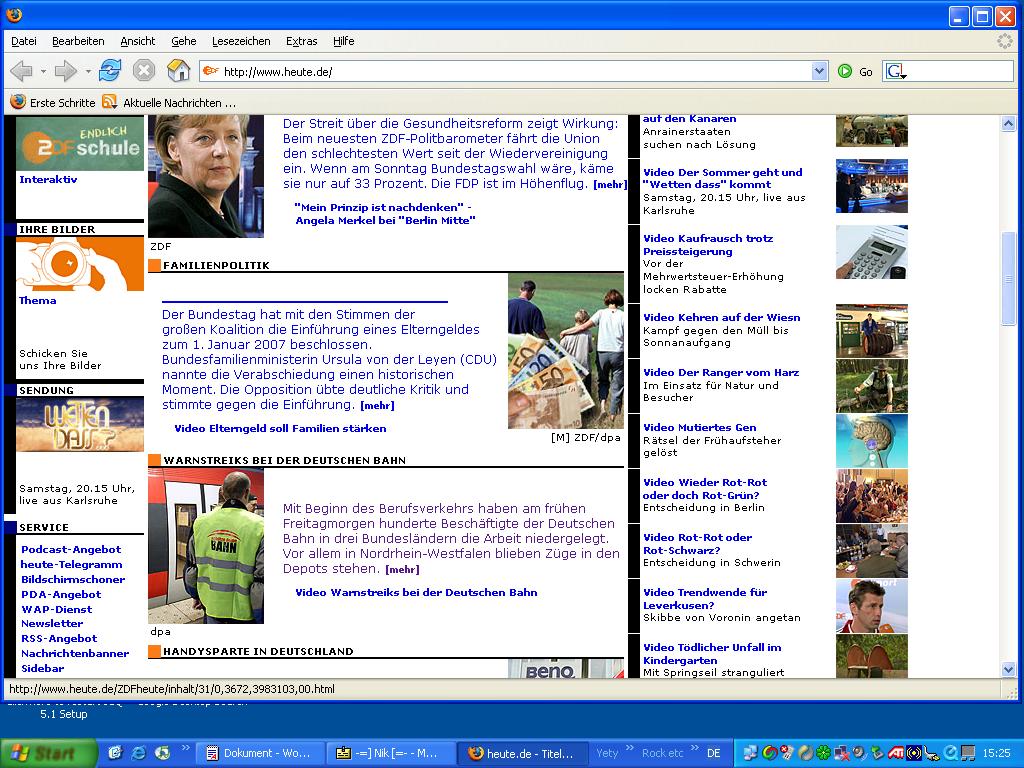Open the RSS-Angebot link
This screenshot has width=1024, height=768.
click(59, 639)
